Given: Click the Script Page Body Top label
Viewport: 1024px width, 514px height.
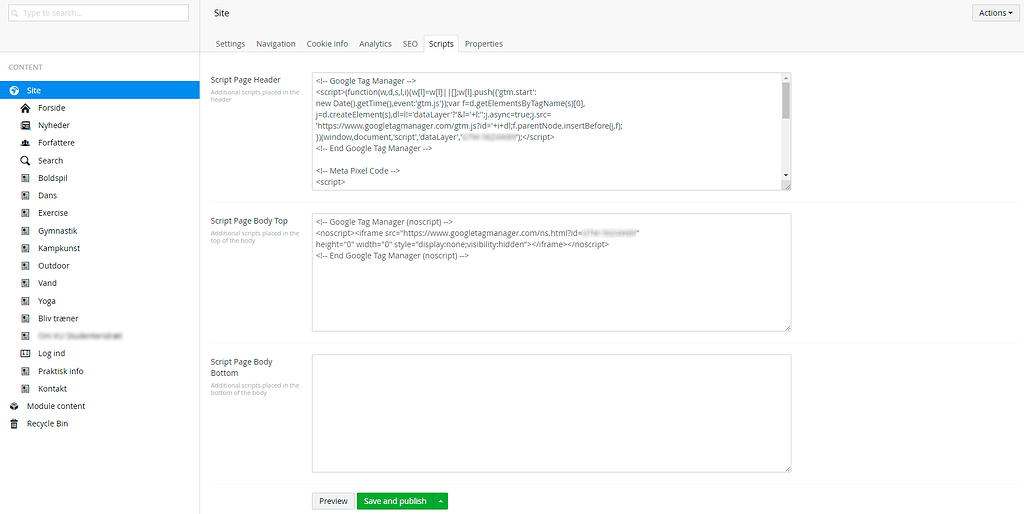Looking at the screenshot, I should point(249,221).
